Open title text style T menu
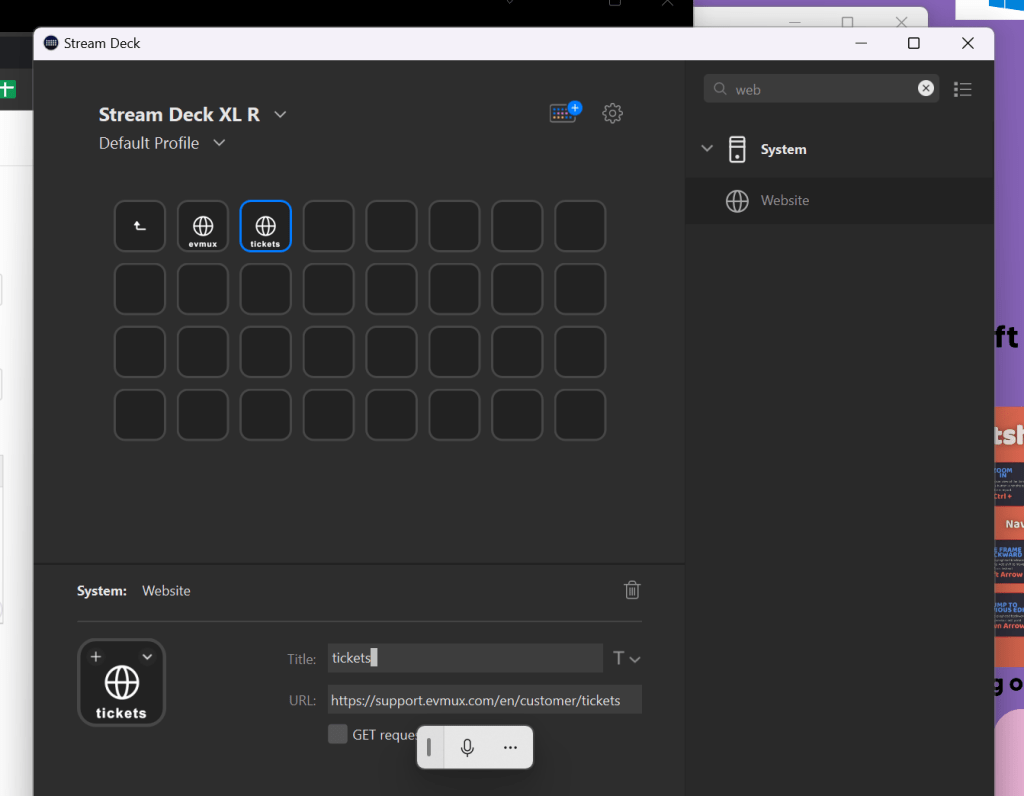Viewport: 1024px width, 796px height. (x=626, y=658)
